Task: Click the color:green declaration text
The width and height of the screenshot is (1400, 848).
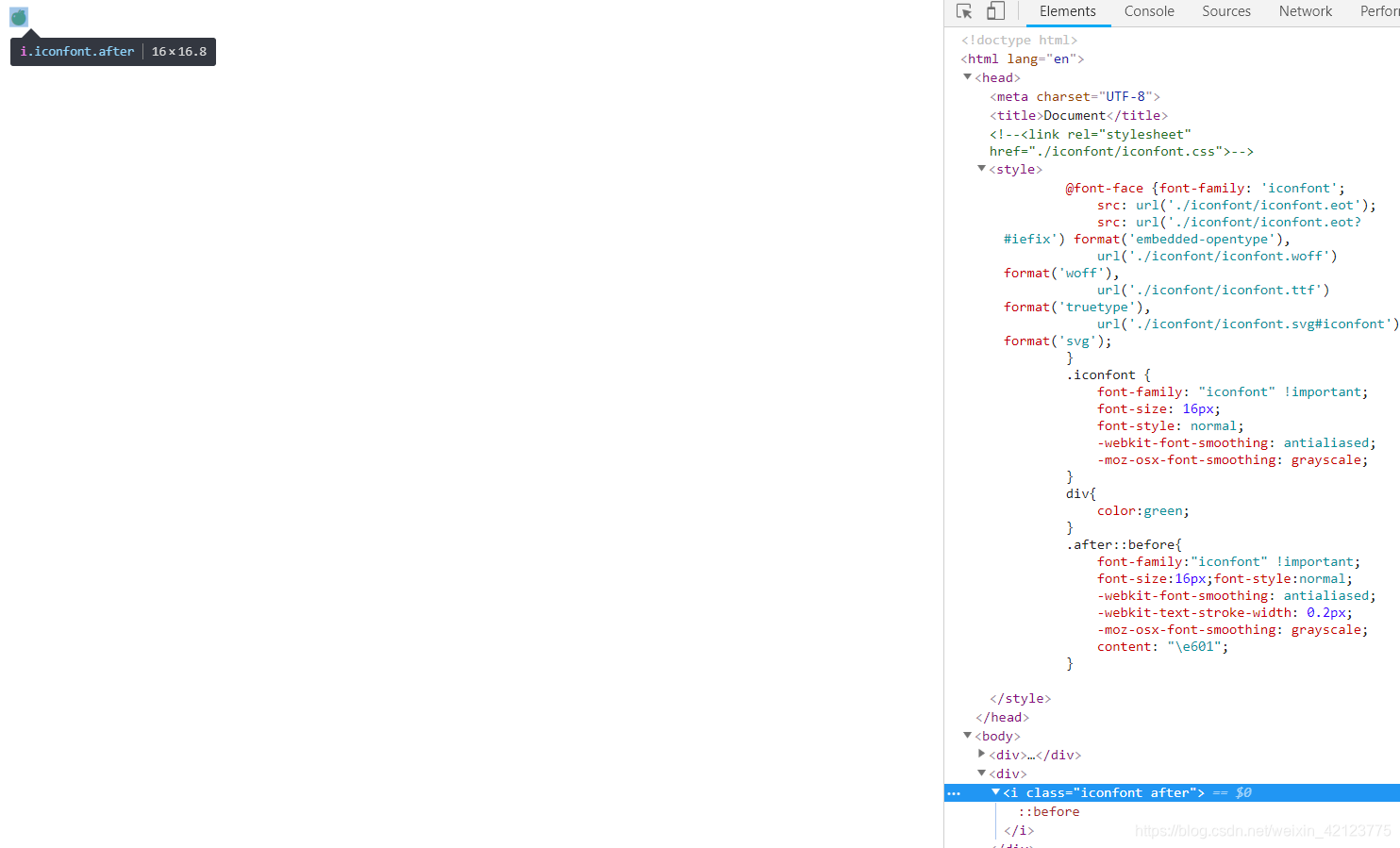Action: coord(1142,510)
